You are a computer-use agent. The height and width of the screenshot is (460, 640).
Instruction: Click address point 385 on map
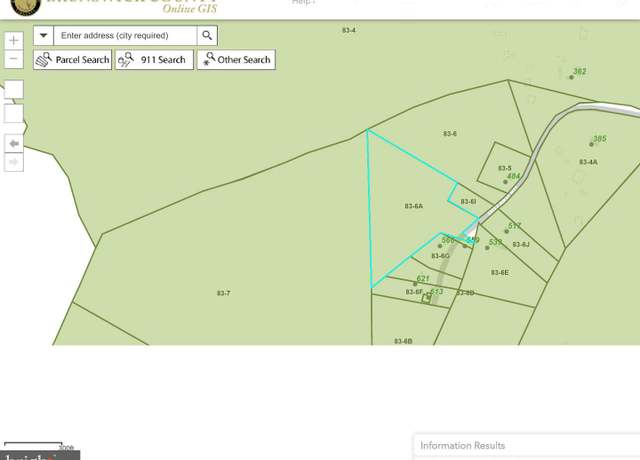(x=591, y=144)
